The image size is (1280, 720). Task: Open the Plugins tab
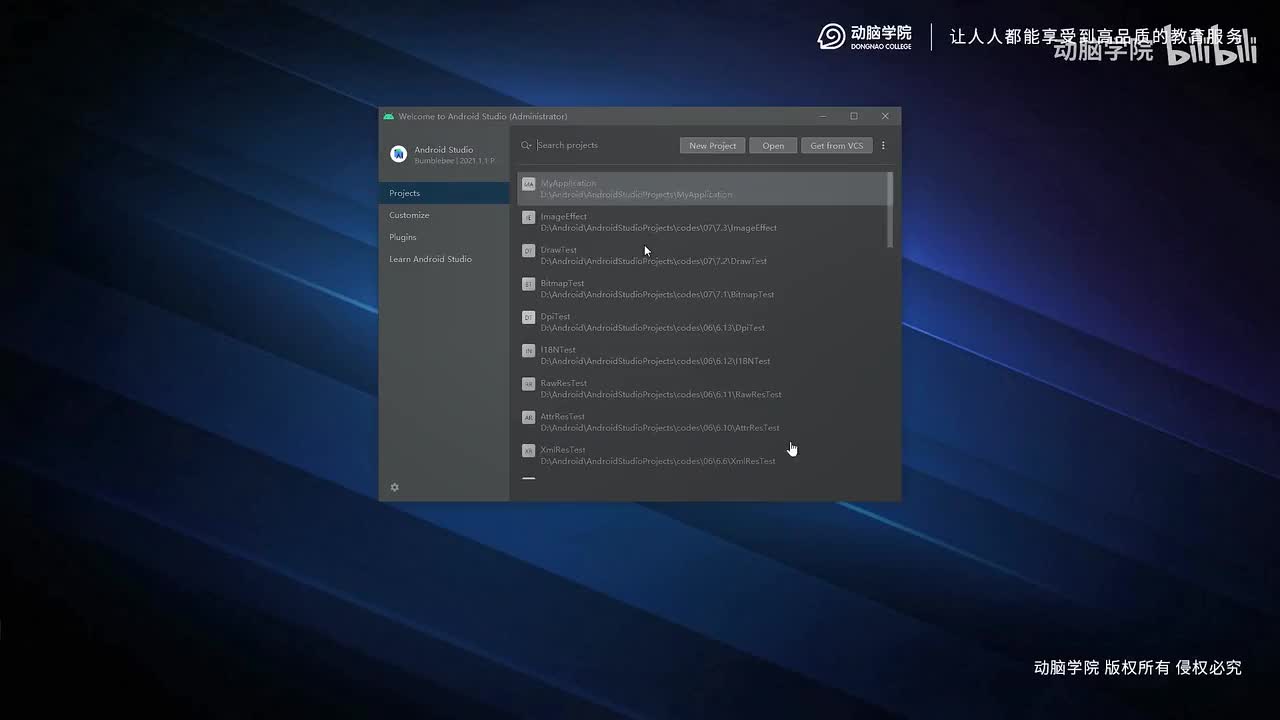444,237
